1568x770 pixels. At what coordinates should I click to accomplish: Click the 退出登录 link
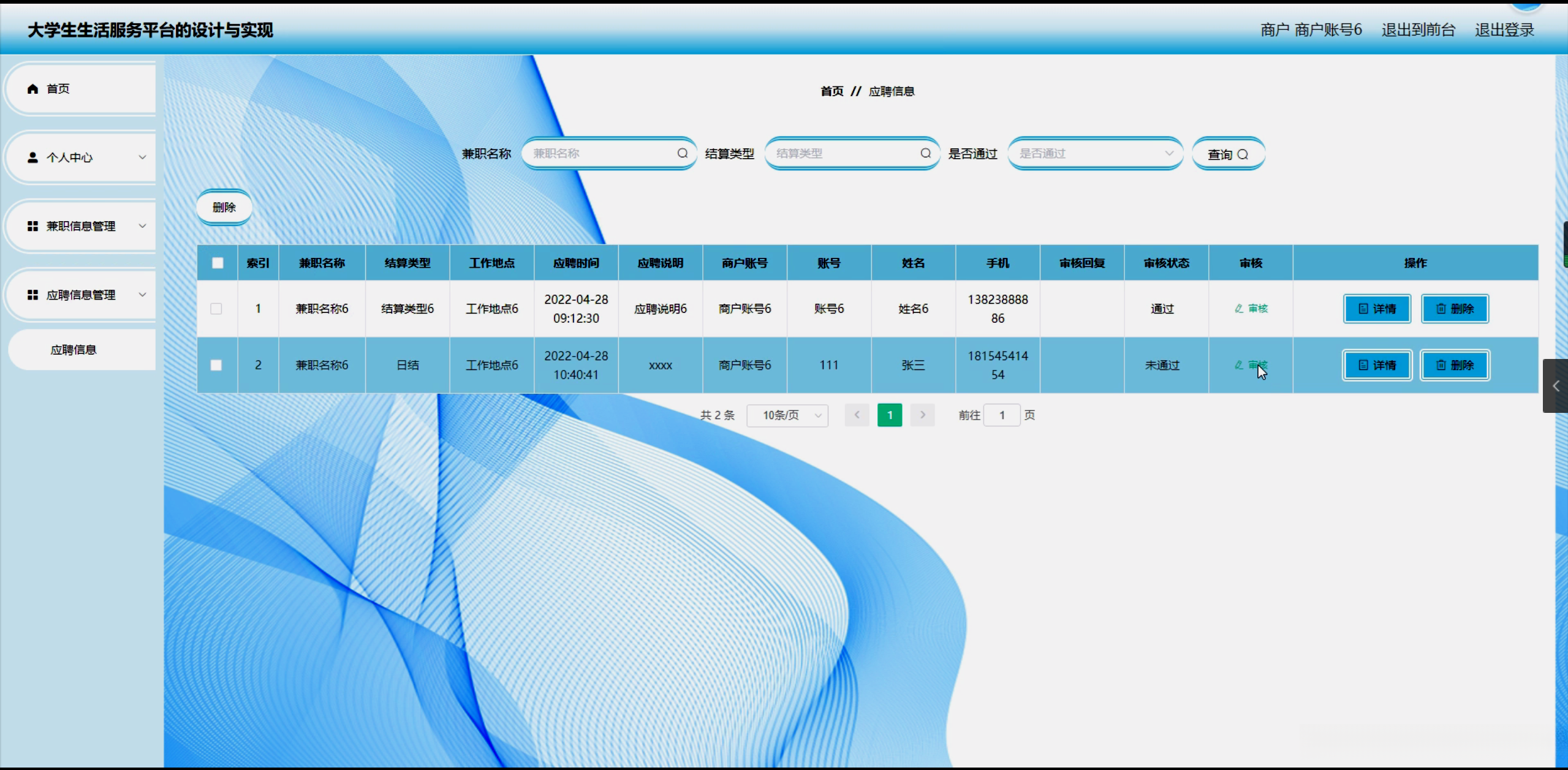tap(1504, 30)
